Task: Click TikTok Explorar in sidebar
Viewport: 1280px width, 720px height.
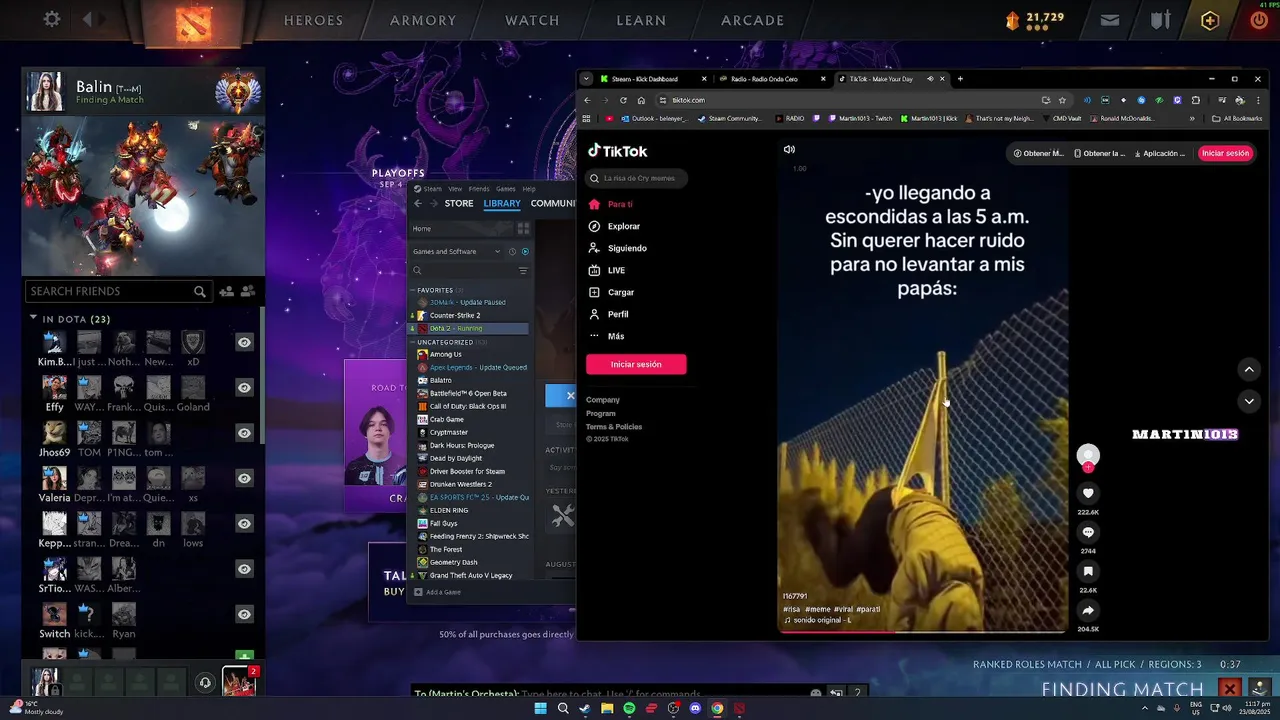Action: [623, 226]
